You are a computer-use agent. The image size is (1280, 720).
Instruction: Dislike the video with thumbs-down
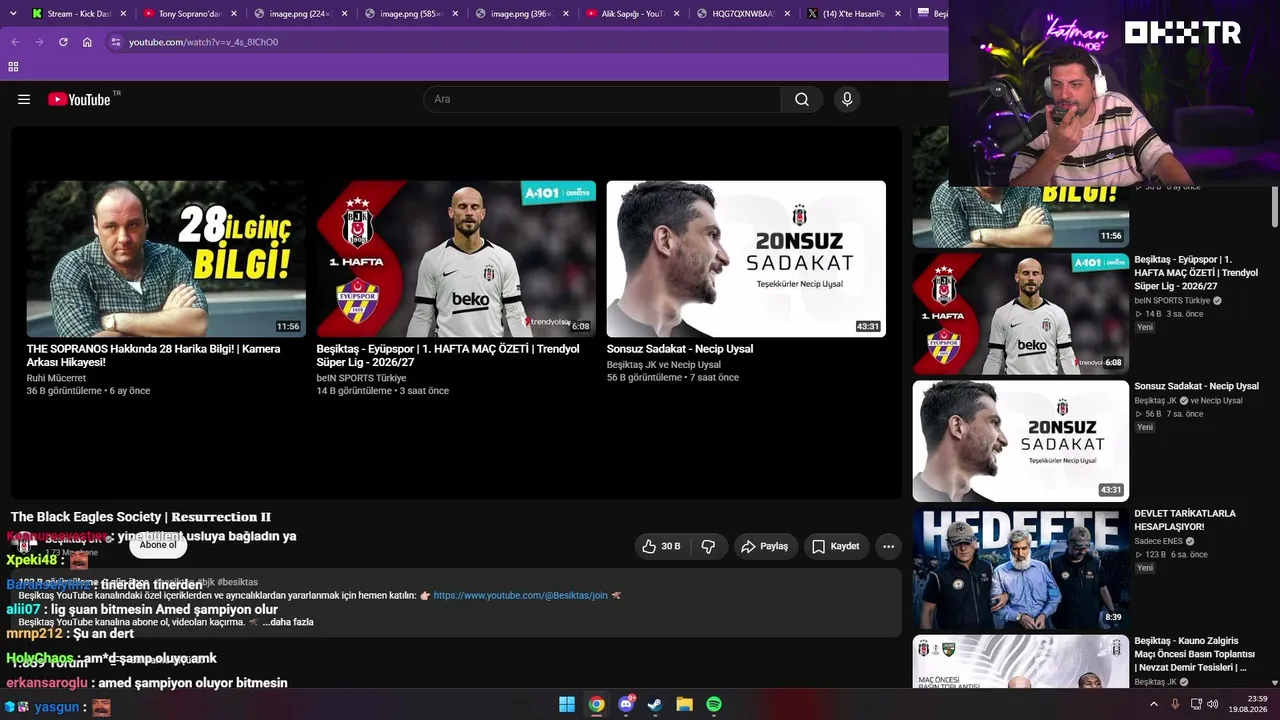(708, 546)
